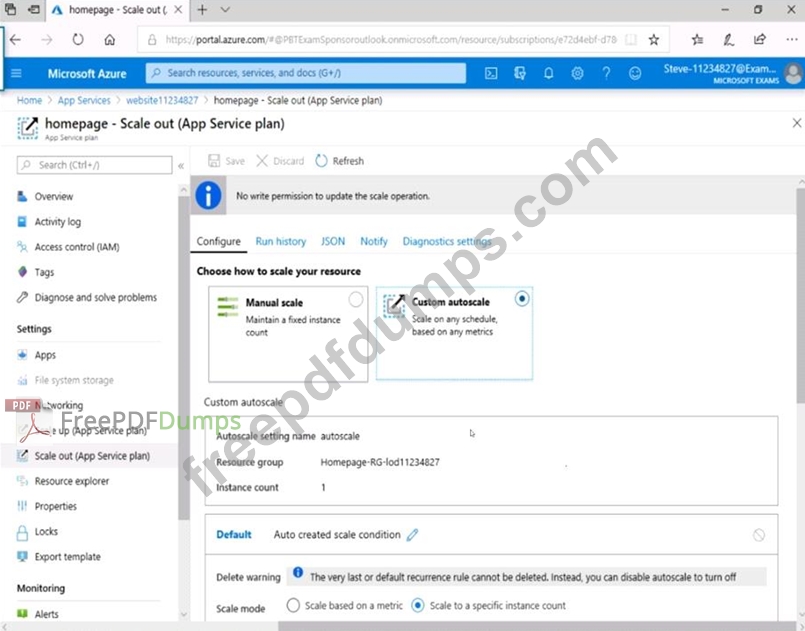Viewport: 805px width, 631px height.
Task: Open the Azure portal hamburger menu
Action: (x=16, y=73)
